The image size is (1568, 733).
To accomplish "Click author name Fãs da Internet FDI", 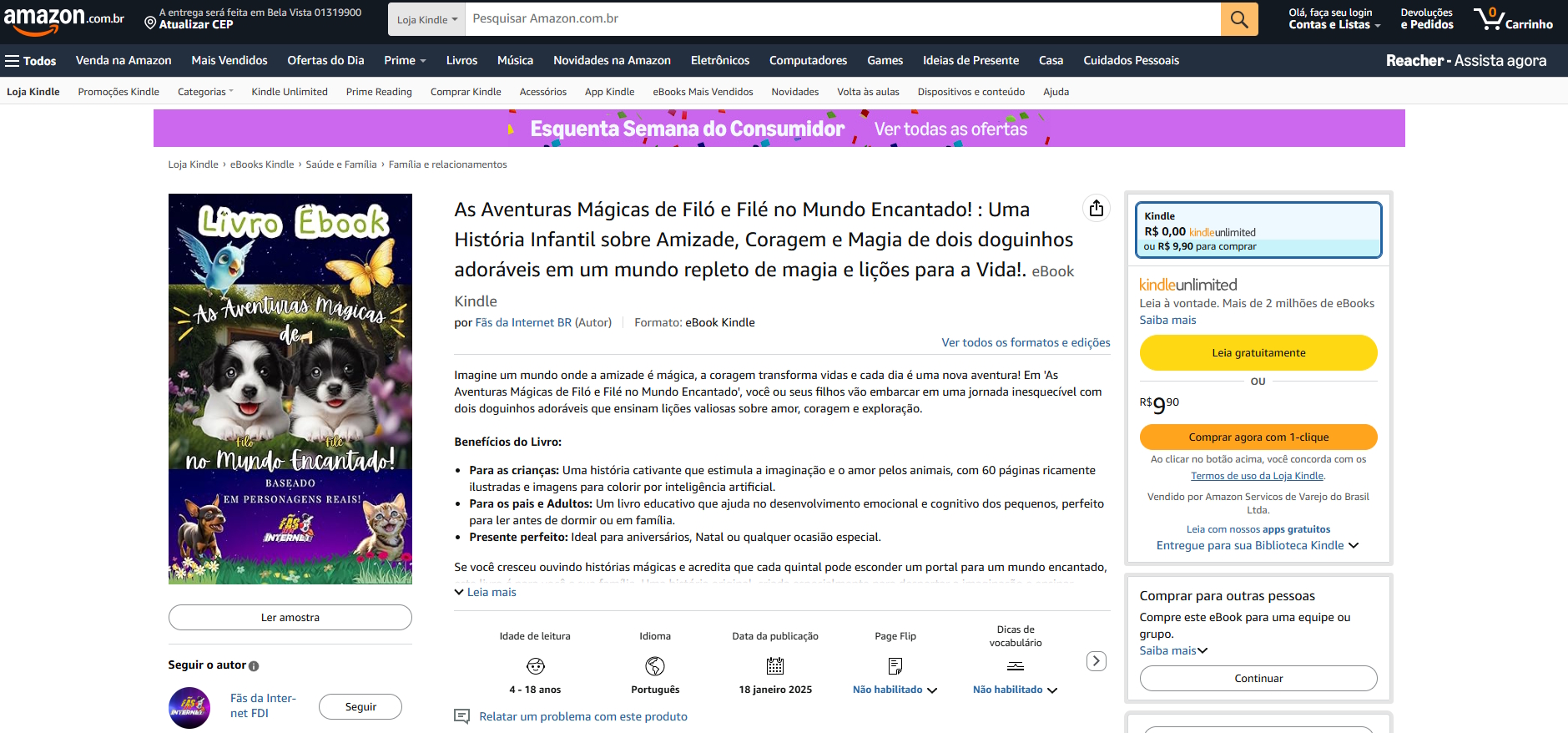I will pos(263,705).
